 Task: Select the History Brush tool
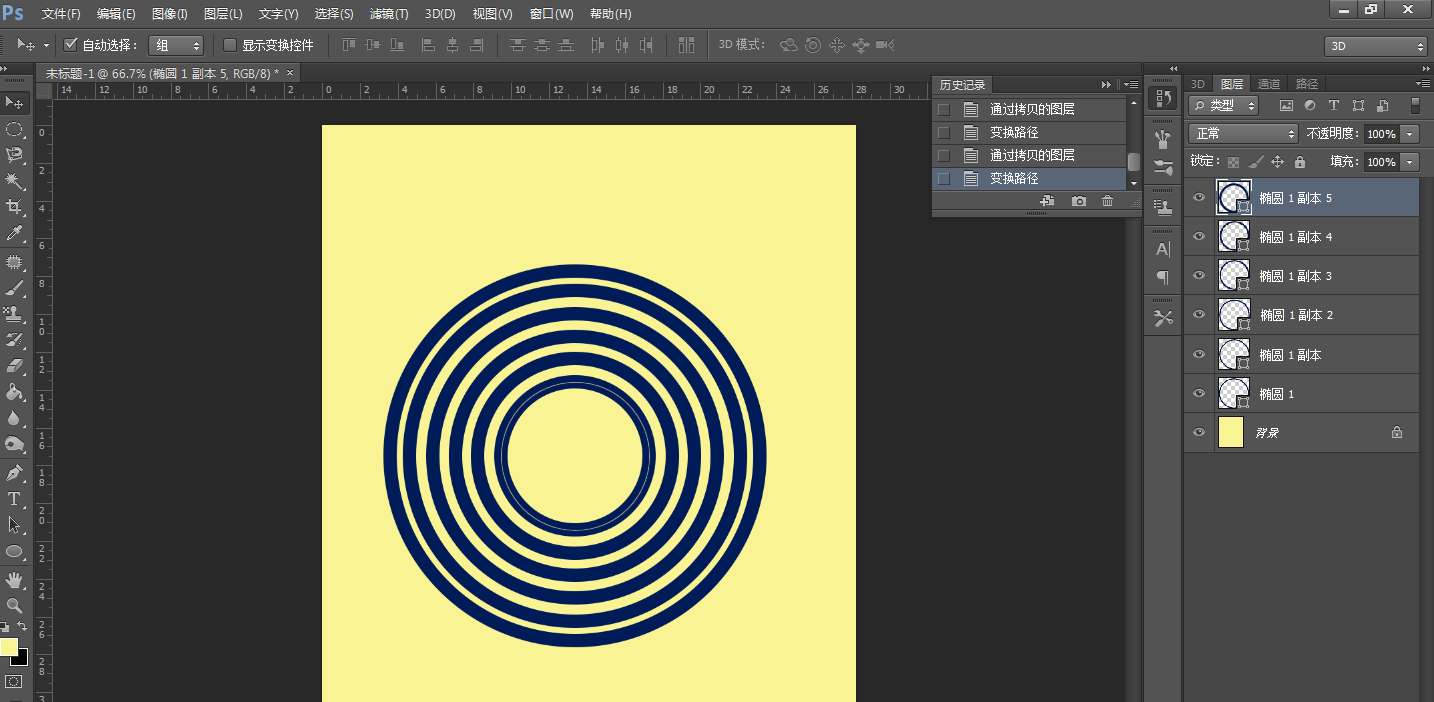pyautogui.click(x=15, y=340)
